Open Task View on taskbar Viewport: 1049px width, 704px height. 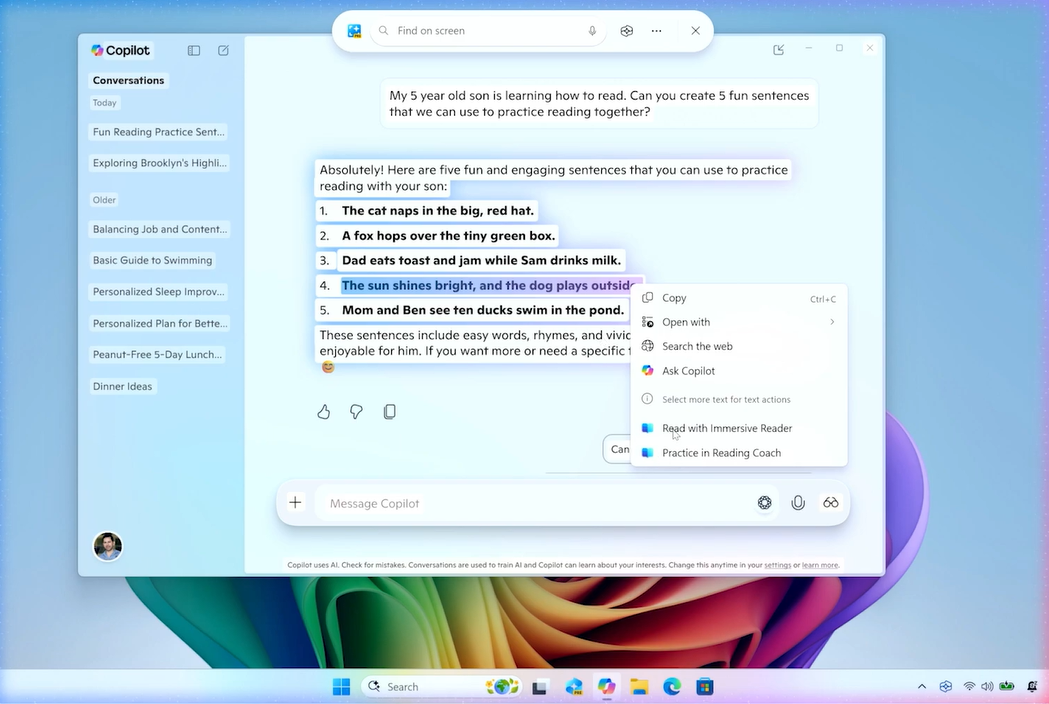(x=540, y=687)
